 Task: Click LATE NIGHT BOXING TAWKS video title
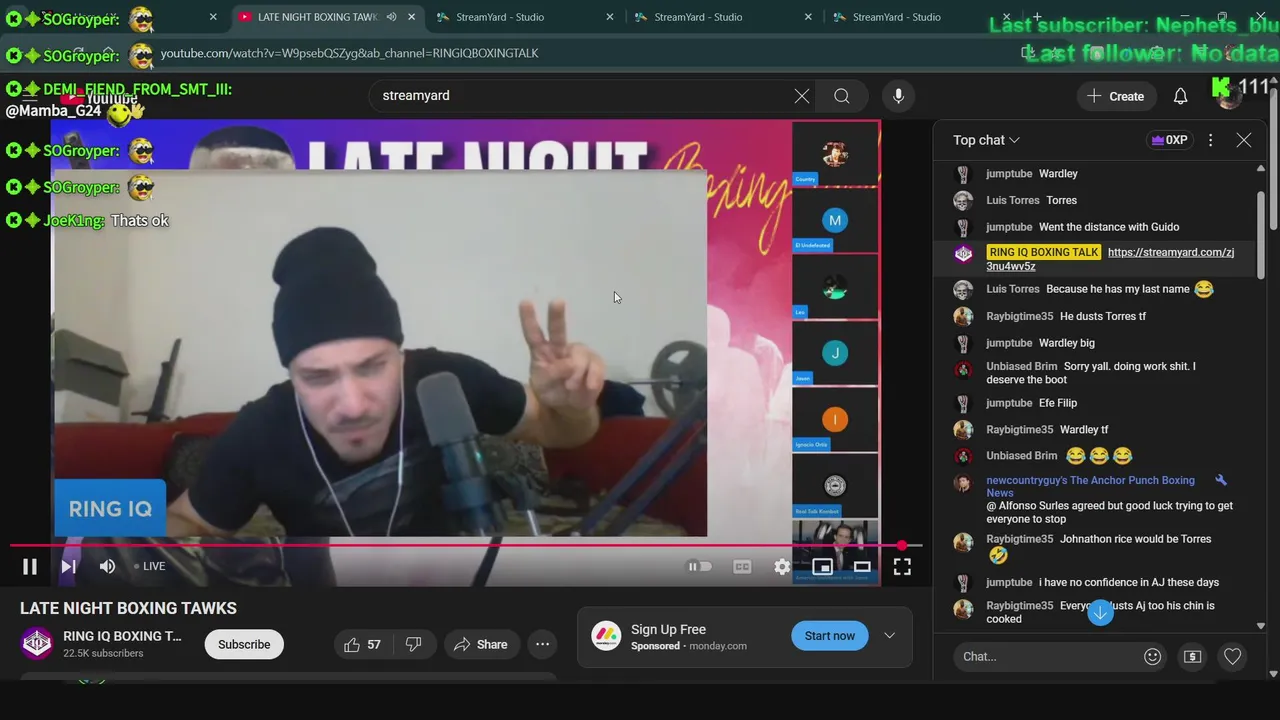point(128,608)
